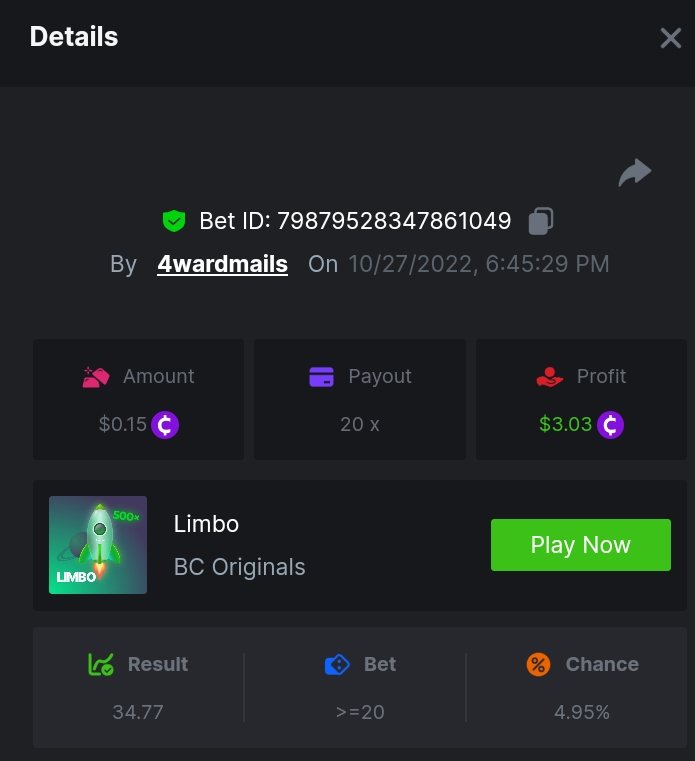The width and height of the screenshot is (695, 761).
Task: Click the green $3.03 profit value
Action: click(x=565, y=424)
